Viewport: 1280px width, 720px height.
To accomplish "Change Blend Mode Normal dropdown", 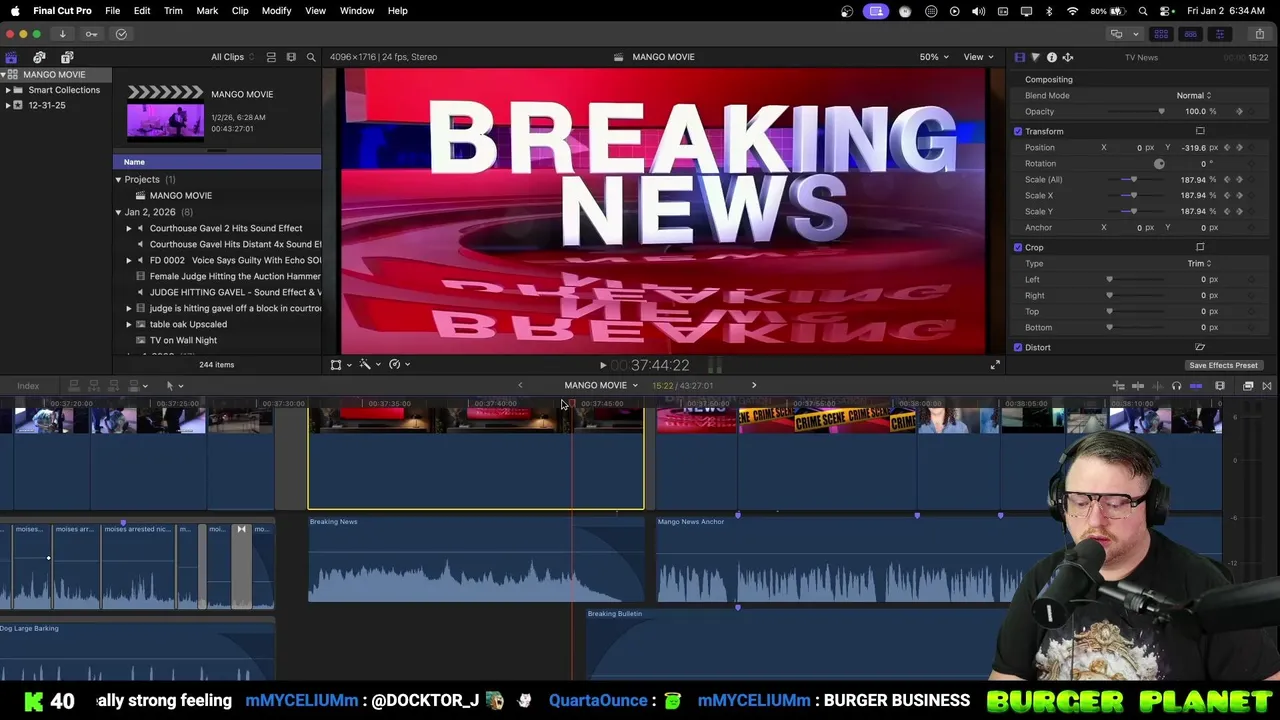I will 1194,95.
